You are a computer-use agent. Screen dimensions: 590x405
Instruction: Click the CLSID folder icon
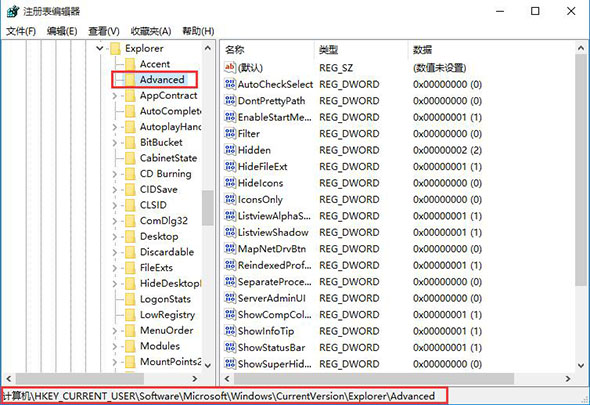click(130, 205)
